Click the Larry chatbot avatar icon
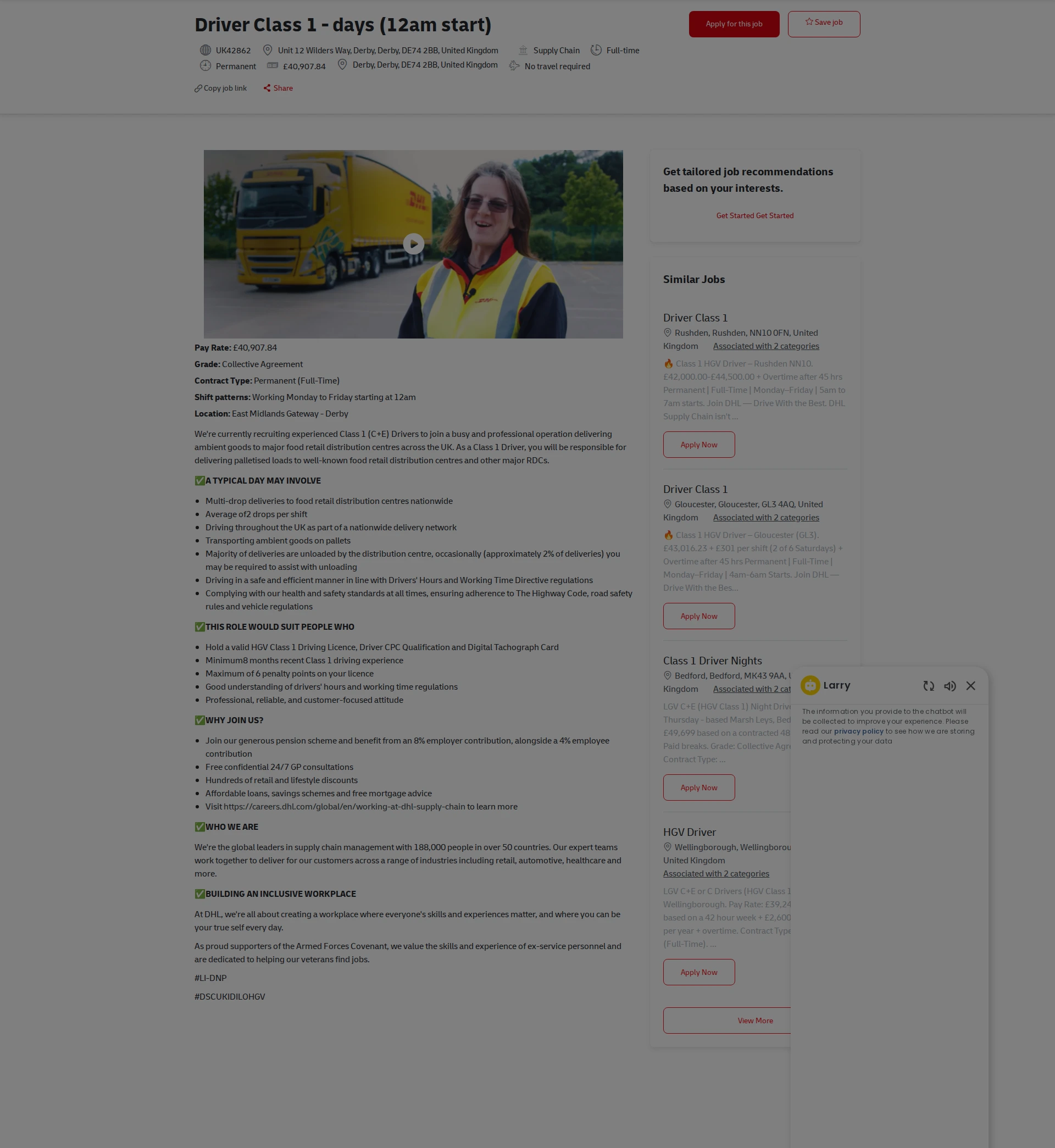1055x1148 pixels. click(809, 686)
